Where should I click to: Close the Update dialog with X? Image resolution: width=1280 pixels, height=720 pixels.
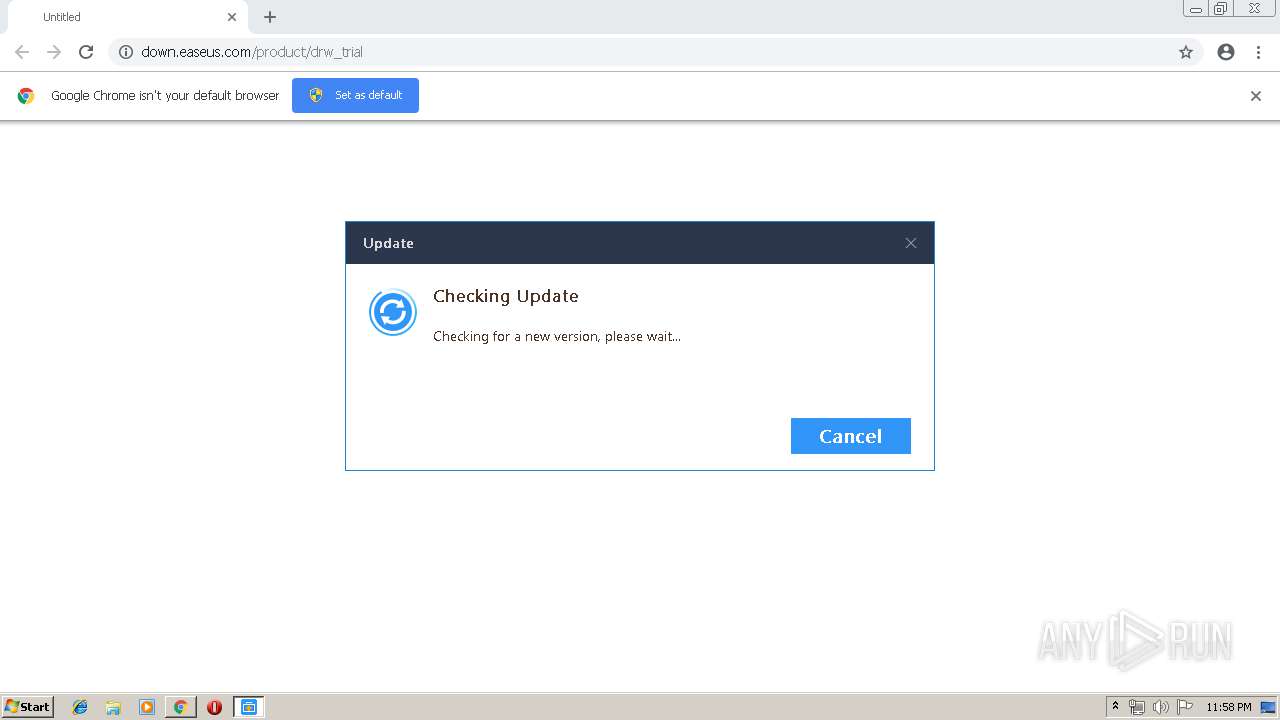pyautogui.click(x=911, y=243)
